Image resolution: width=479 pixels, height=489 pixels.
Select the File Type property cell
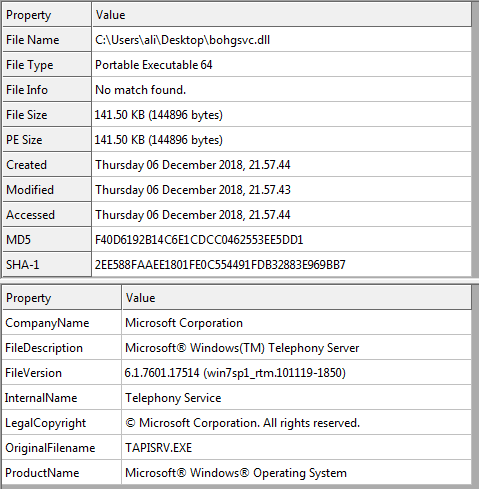pyautogui.click(x=47, y=65)
